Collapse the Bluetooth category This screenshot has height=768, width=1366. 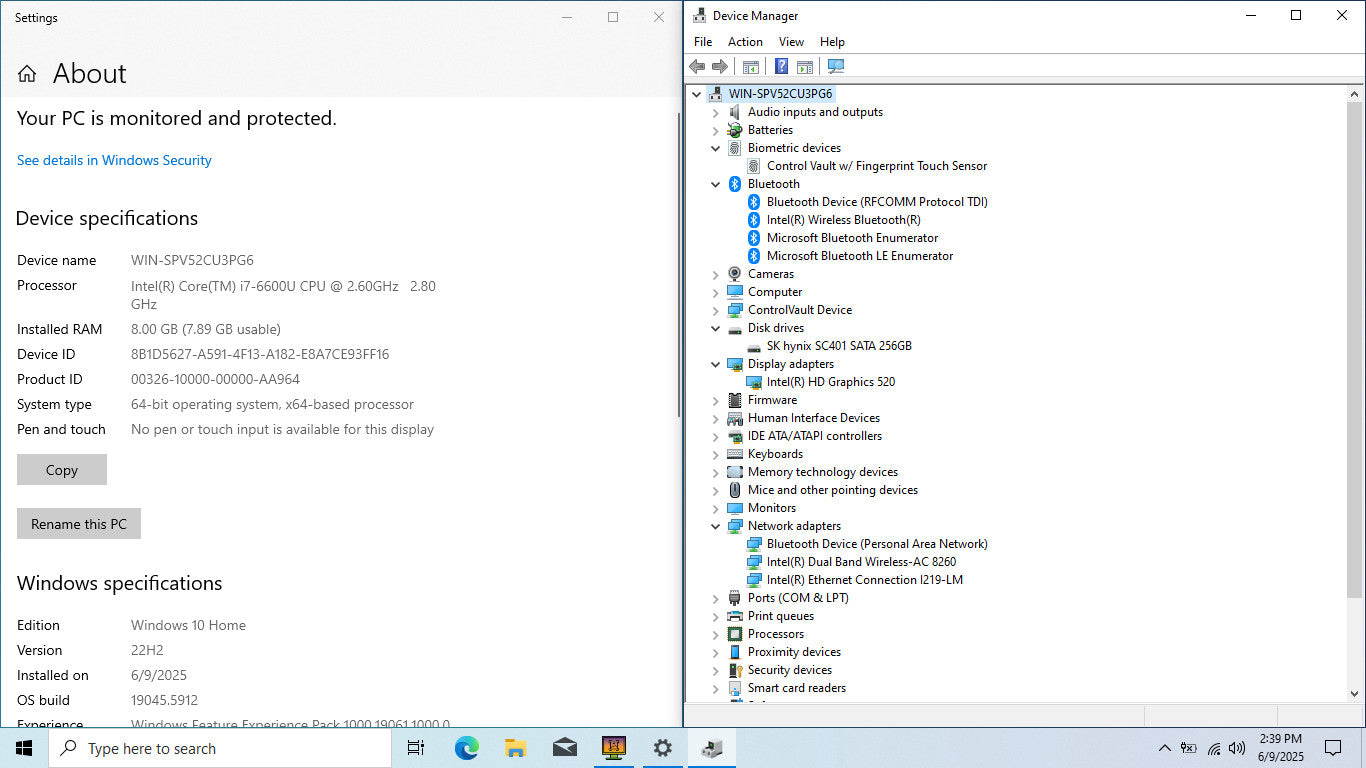[x=715, y=184]
